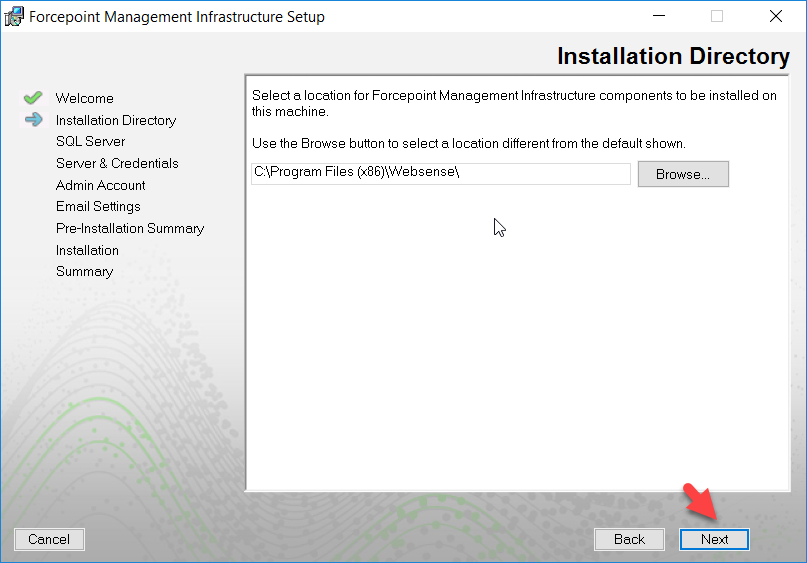Image resolution: width=807 pixels, height=563 pixels.
Task: Select the Admin Account step label
Action: pos(100,185)
